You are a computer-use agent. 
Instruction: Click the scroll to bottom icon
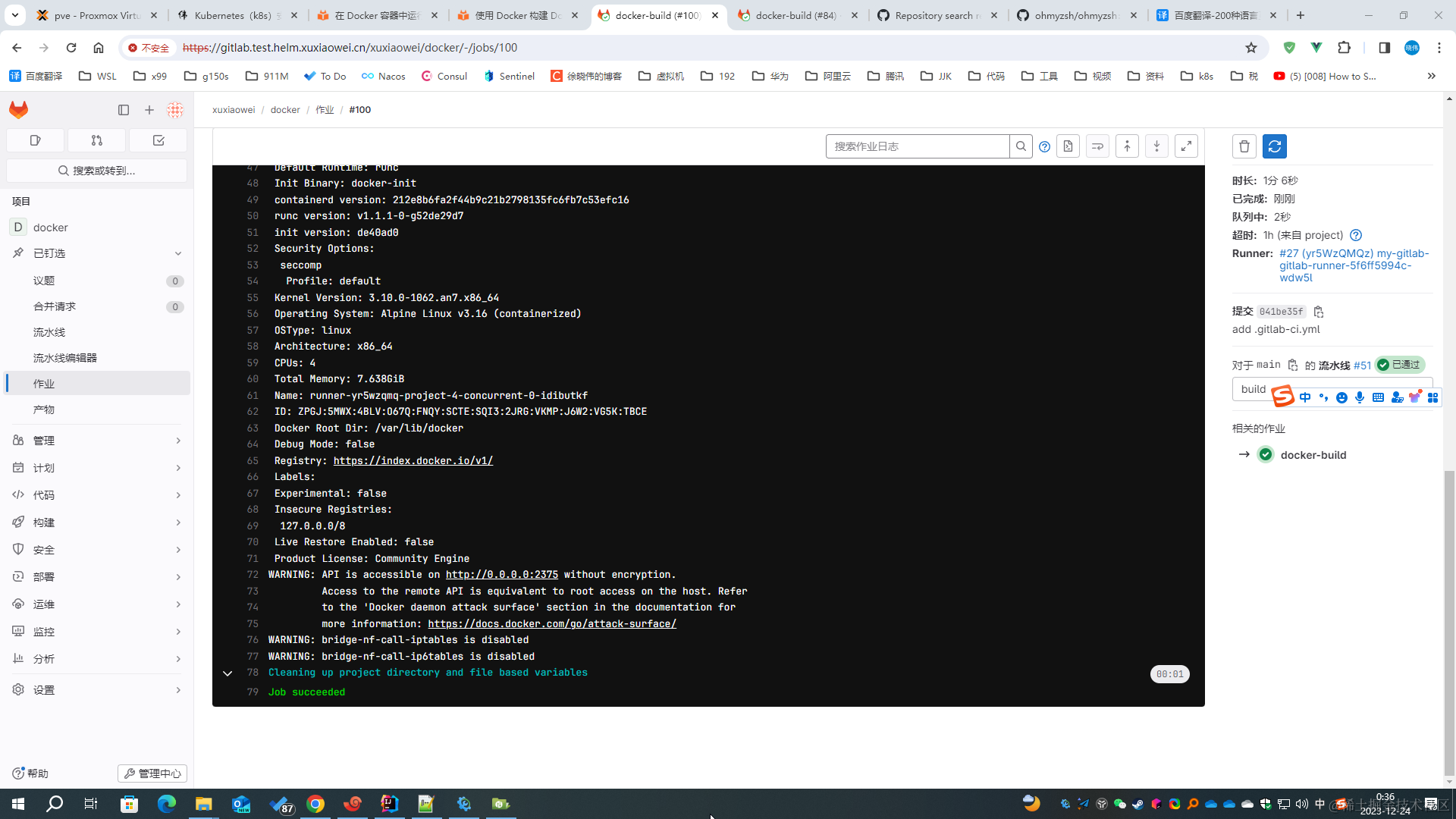1156,146
